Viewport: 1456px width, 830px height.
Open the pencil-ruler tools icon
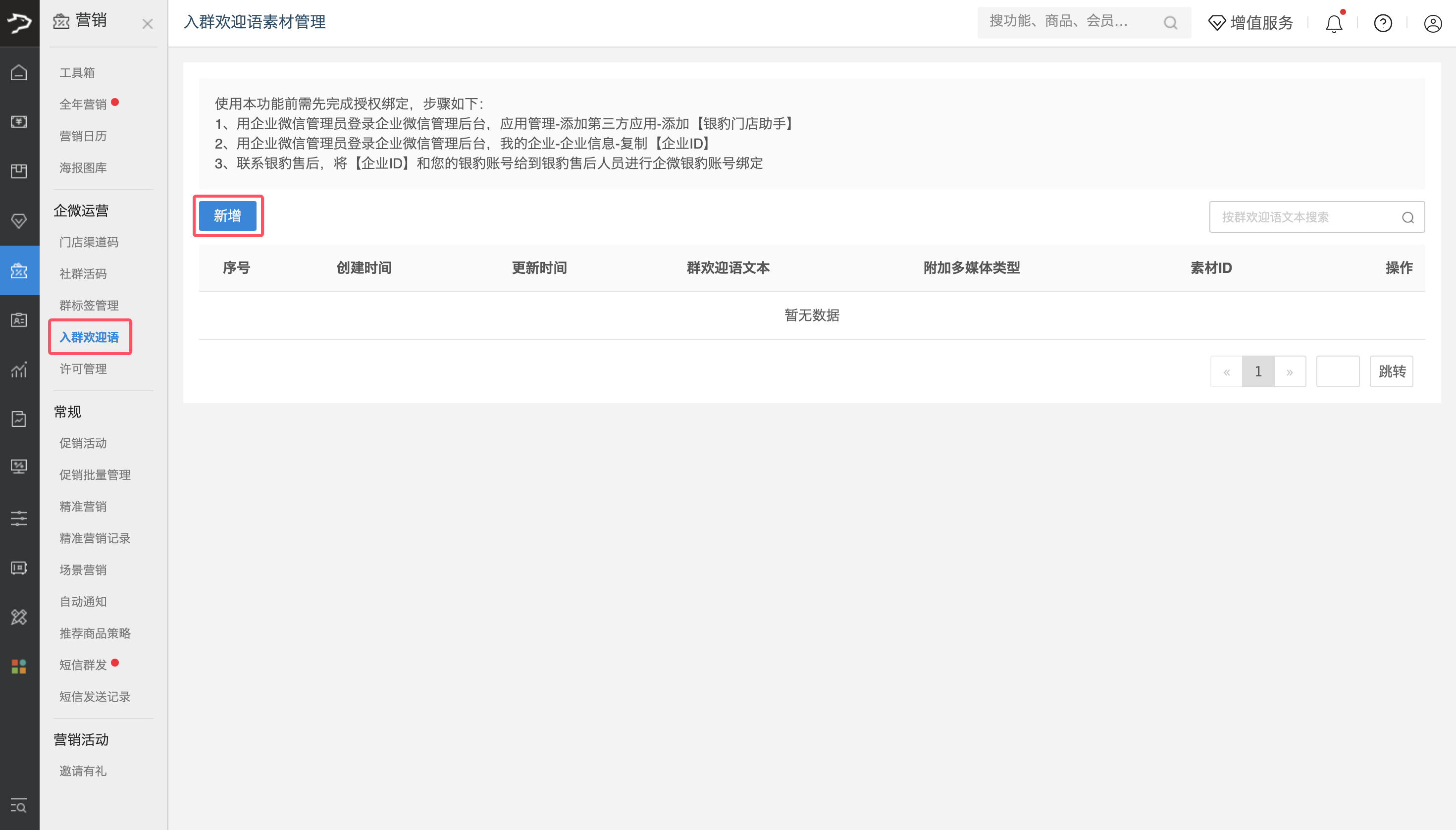[19, 617]
